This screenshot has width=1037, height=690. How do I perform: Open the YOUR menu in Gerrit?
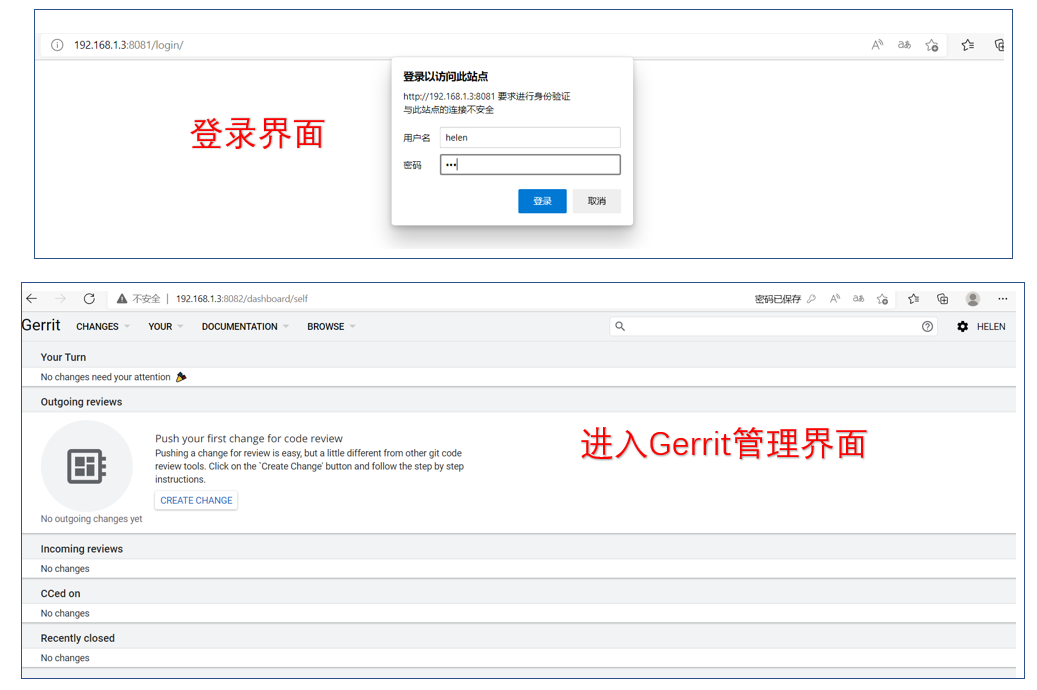tap(161, 326)
